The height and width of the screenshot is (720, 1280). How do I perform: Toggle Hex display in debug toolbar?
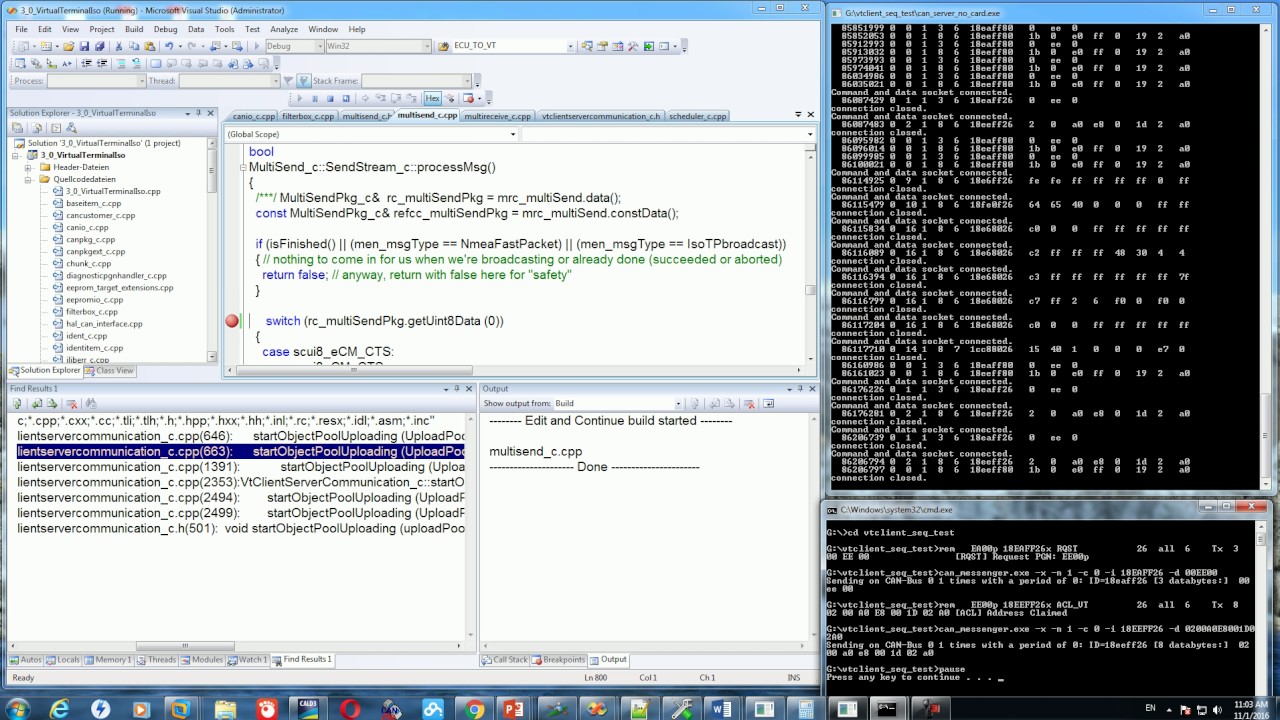pyautogui.click(x=432, y=98)
